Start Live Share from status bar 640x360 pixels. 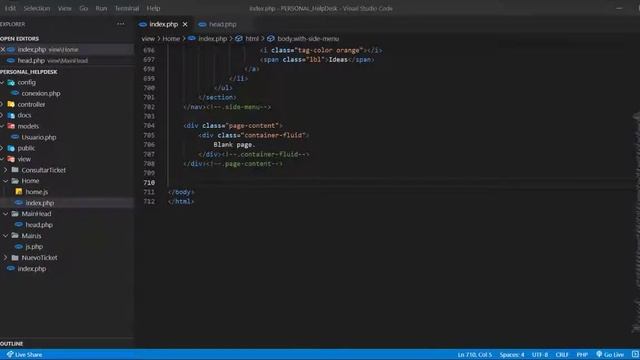24,355
